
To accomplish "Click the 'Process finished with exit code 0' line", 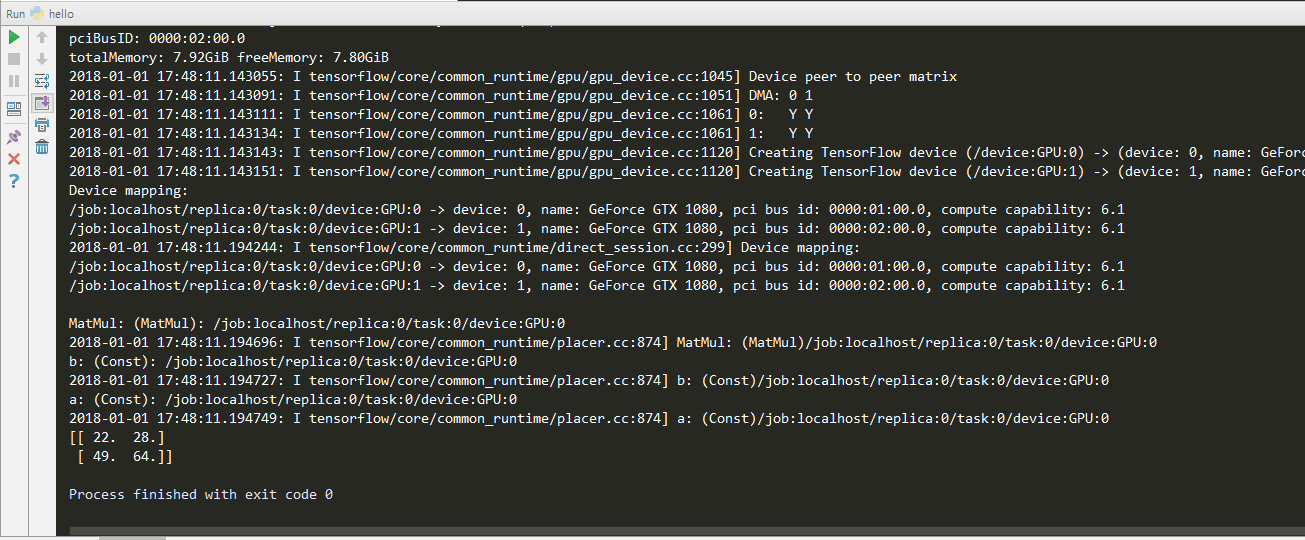I will pyautogui.click(x=201, y=494).
